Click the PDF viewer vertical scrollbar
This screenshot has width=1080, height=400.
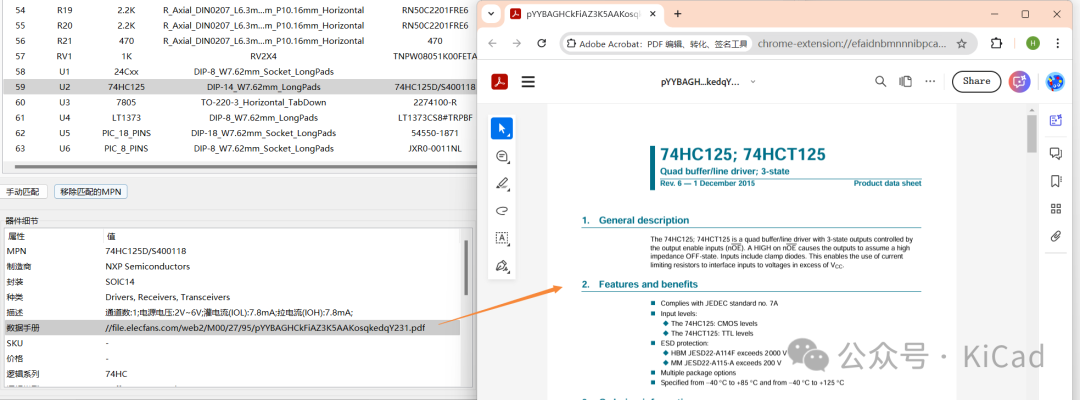coord(1032,134)
